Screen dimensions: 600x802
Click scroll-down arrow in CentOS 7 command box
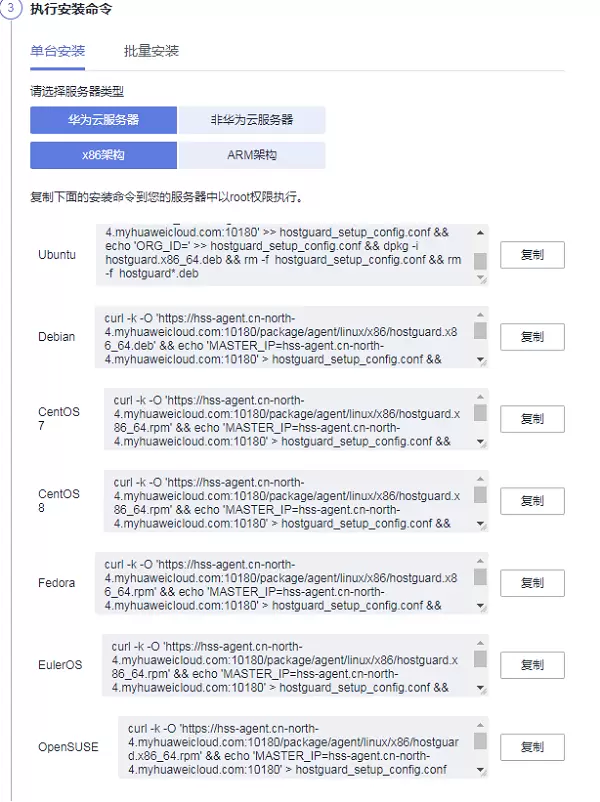point(480,441)
